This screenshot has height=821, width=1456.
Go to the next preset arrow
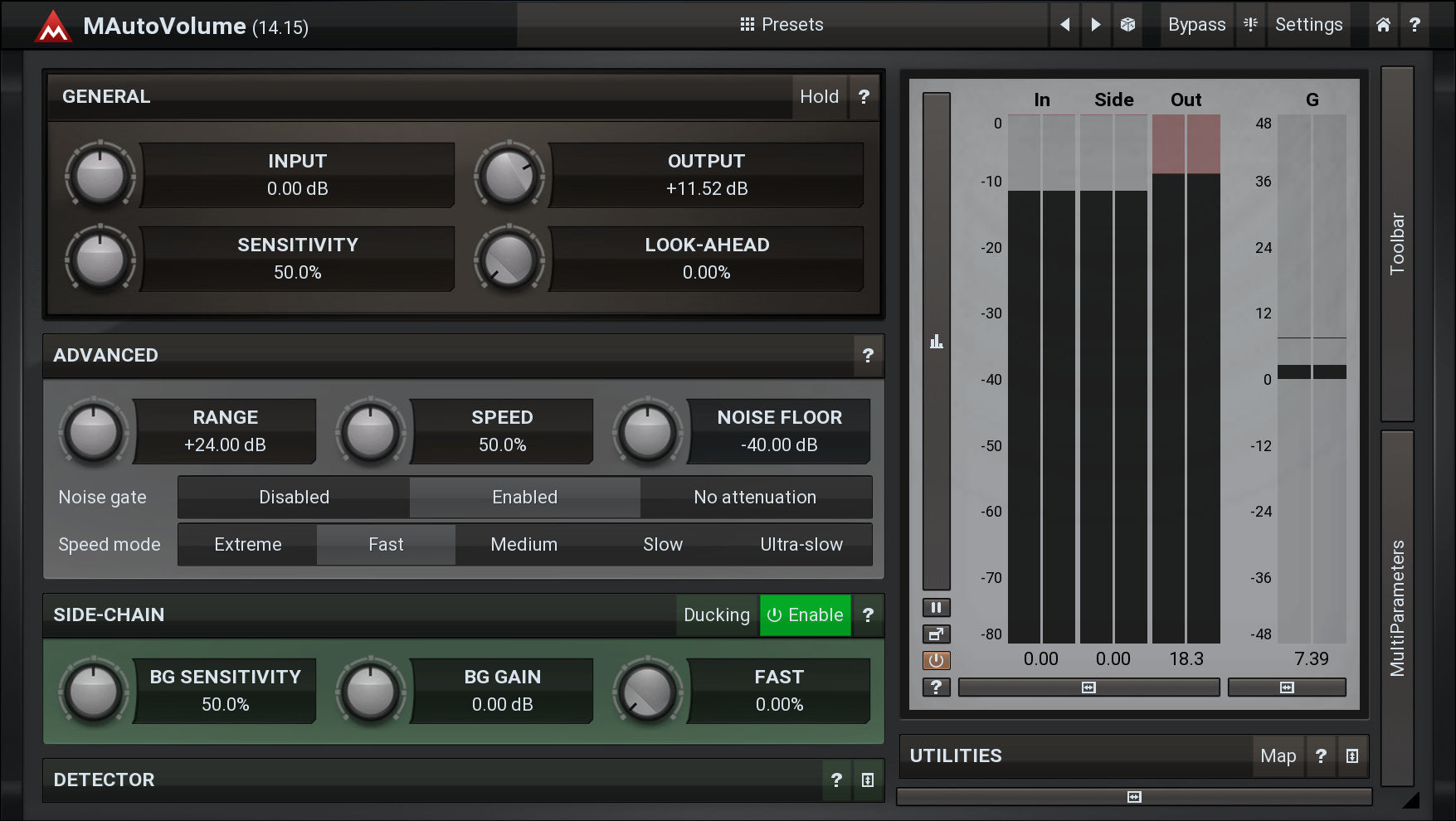click(x=1096, y=25)
